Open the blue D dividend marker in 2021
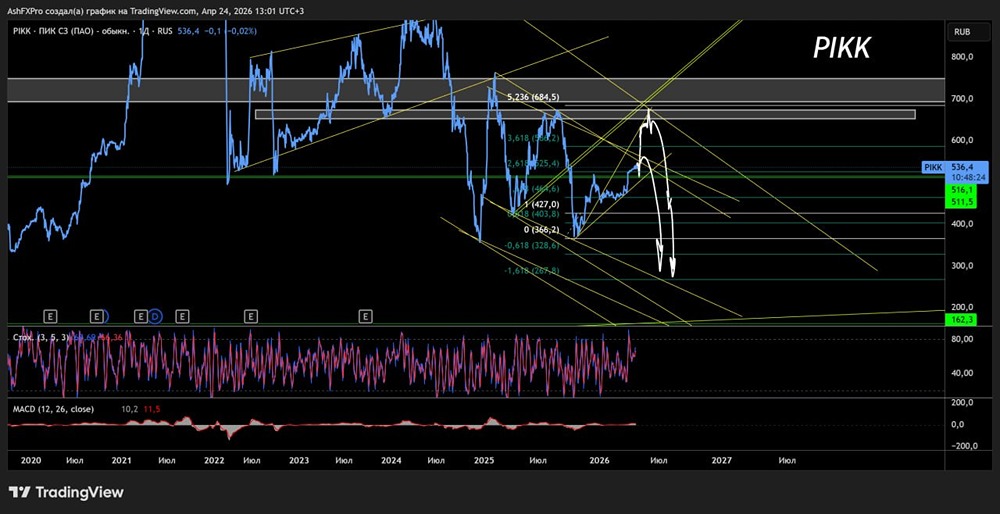 coord(155,316)
